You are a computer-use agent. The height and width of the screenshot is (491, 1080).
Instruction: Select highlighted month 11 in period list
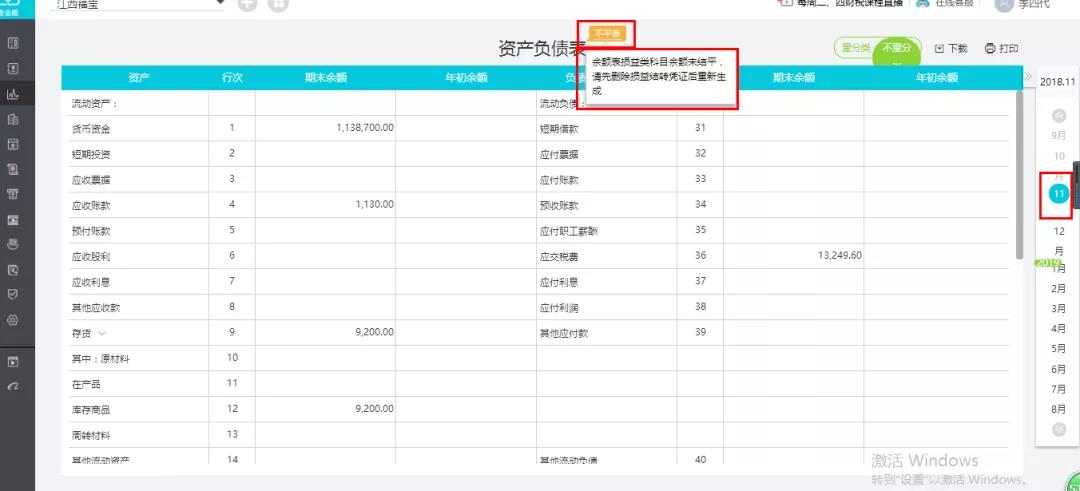pos(1059,194)
